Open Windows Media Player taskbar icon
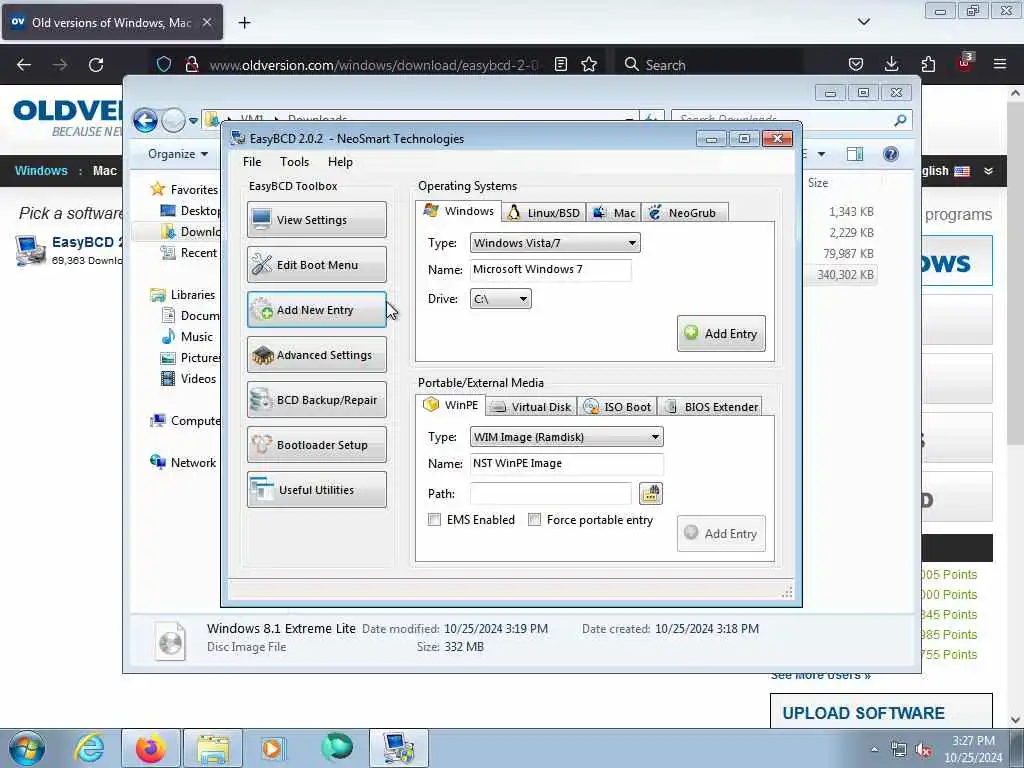 click(272, 748)
